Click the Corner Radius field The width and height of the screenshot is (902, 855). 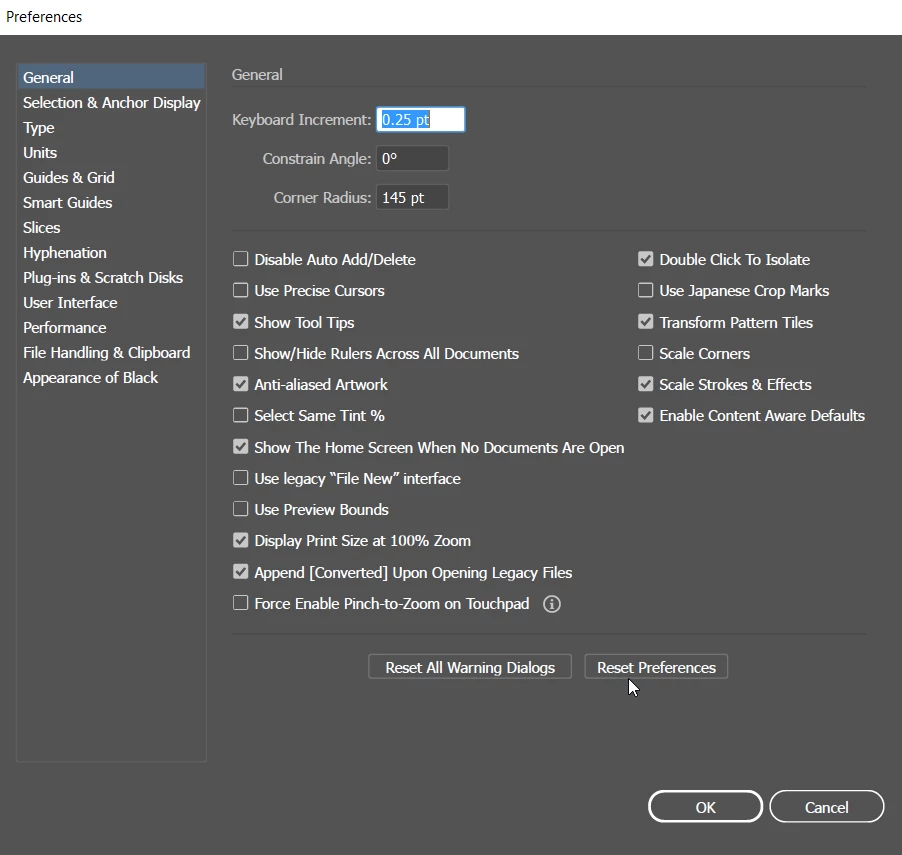coord(412,197)
